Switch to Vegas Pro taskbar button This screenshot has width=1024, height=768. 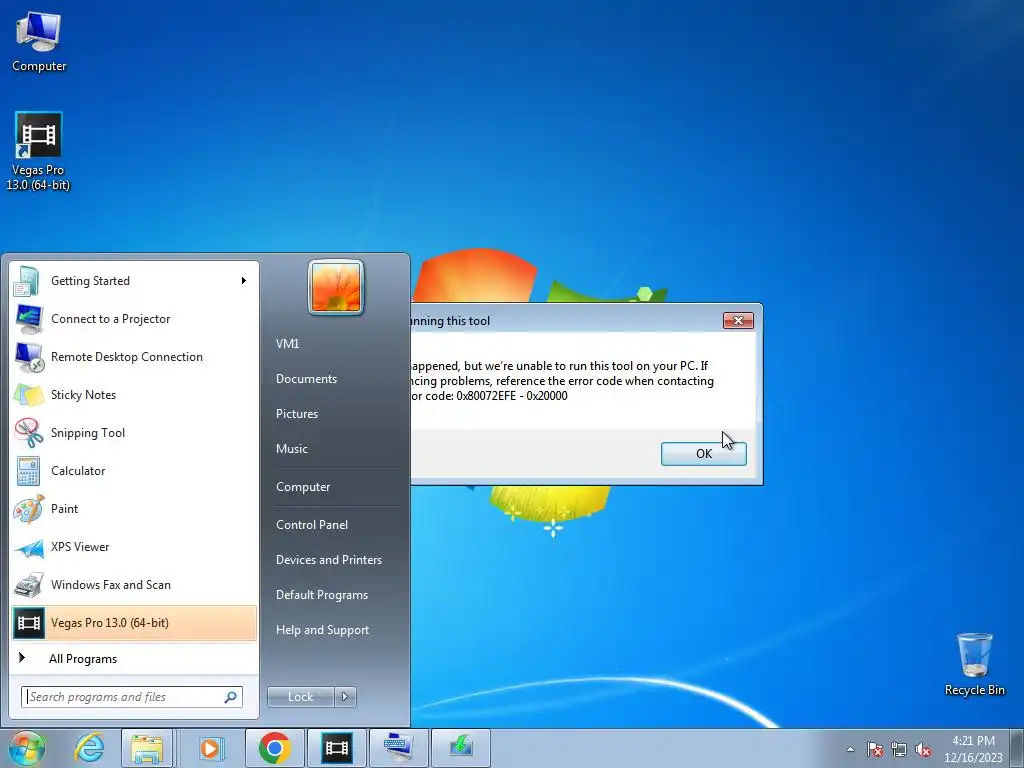click(336, 748)
